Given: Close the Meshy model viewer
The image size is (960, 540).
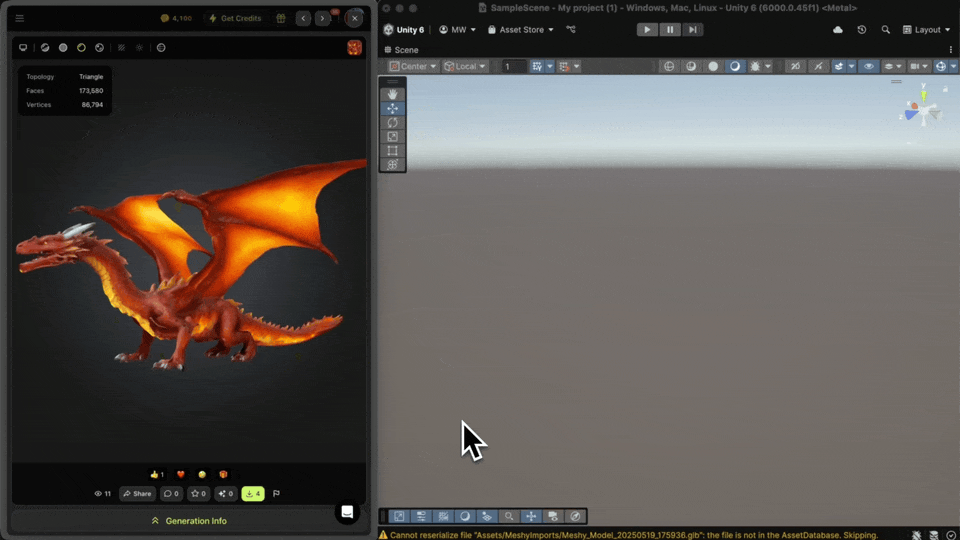Looking at the screenshot, I should pyautogui.click(x=354, y=18).
